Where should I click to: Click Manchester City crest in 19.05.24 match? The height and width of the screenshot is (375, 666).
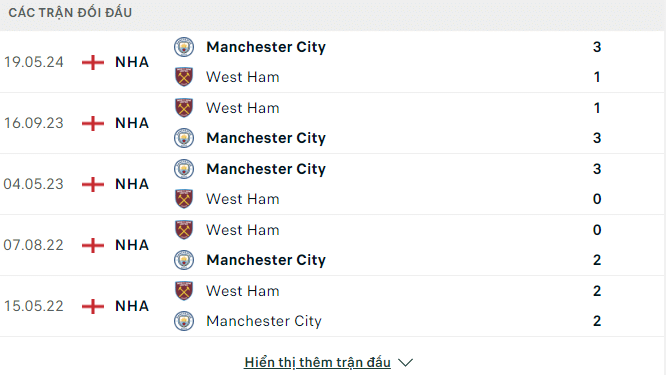[184, 47]
